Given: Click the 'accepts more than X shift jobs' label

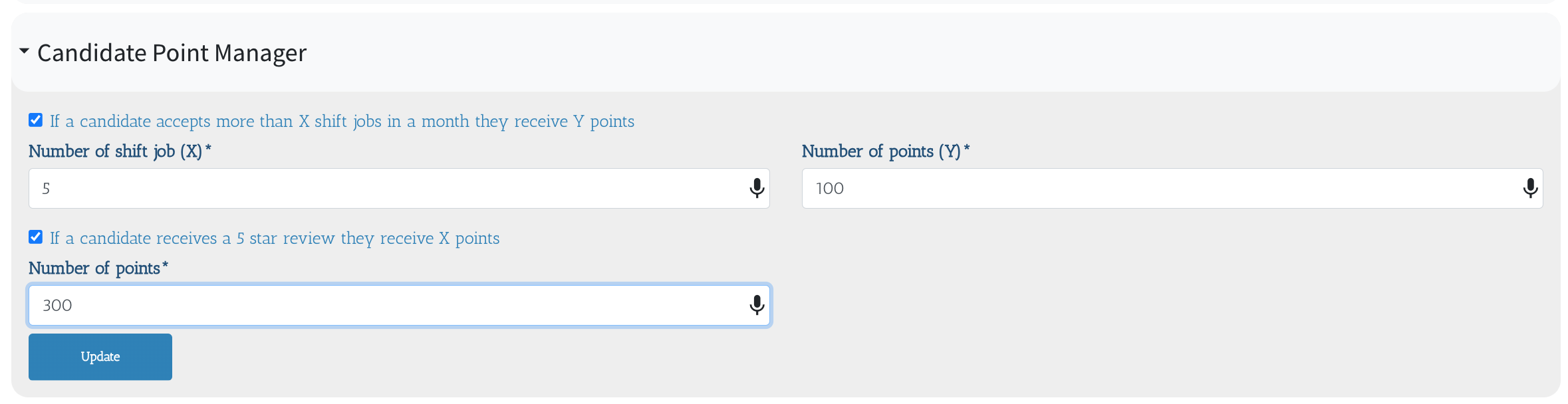Looking at the screenshot, I should tap(342, 122).
